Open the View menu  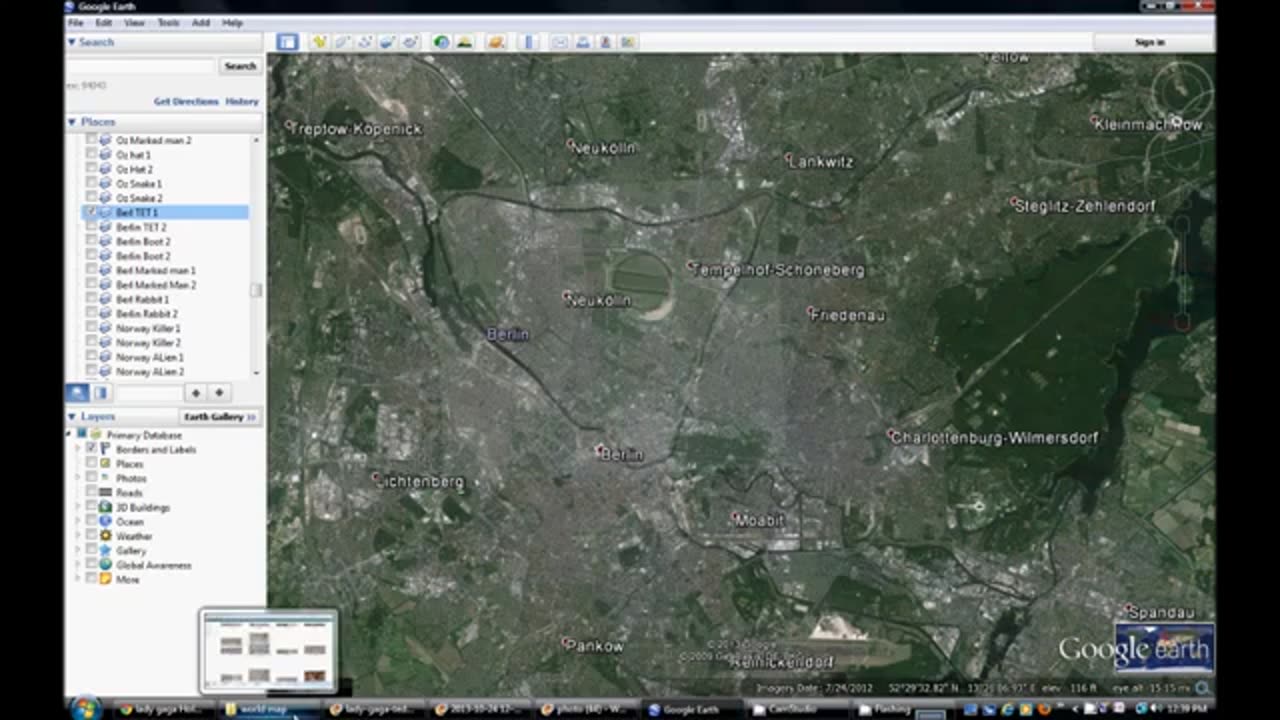(134, 22)
